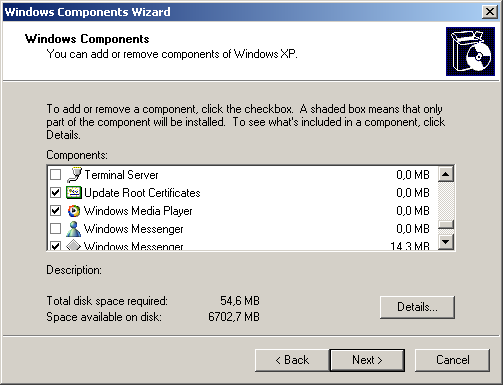Cancel the Windows Components Wizard
Viewport: 503px width, 385px height.
(x=452, y=360)
